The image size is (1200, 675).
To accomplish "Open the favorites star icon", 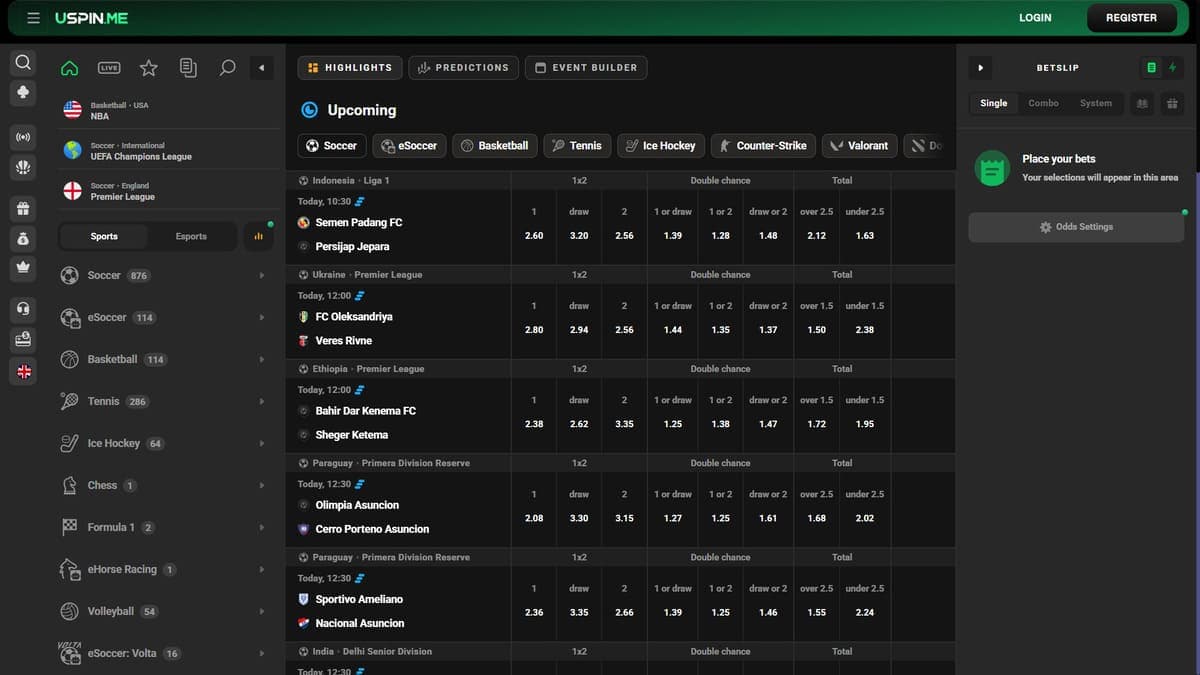I will click(149, 68).
